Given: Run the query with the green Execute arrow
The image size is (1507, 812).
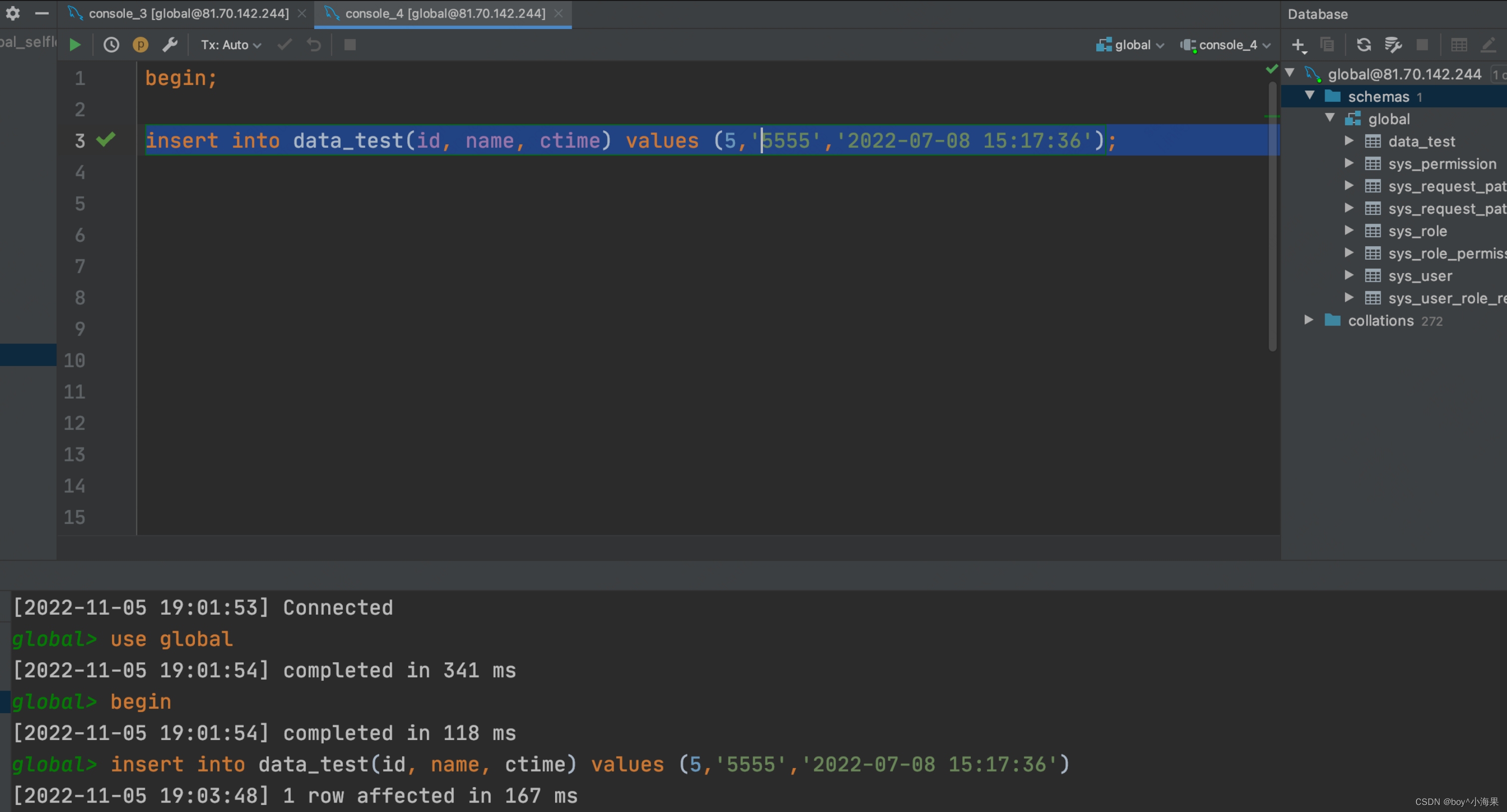Looking at the screenshot, I should point(75,45).
